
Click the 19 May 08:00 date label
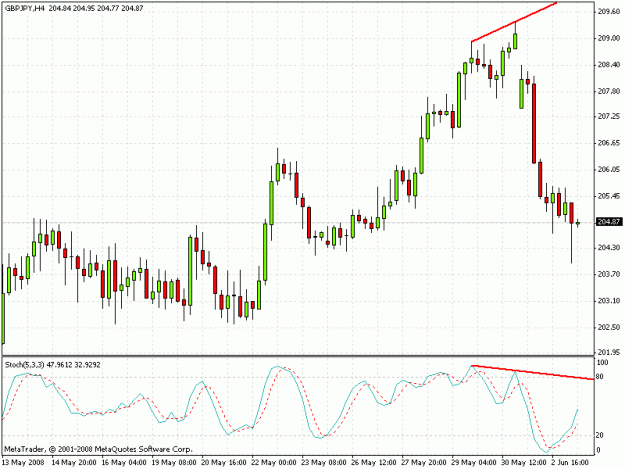point(174,463)
